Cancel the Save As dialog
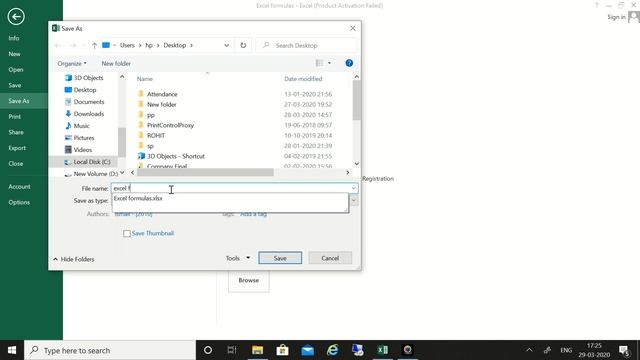Screen dimensions: 640x360 tap(330, 258)
